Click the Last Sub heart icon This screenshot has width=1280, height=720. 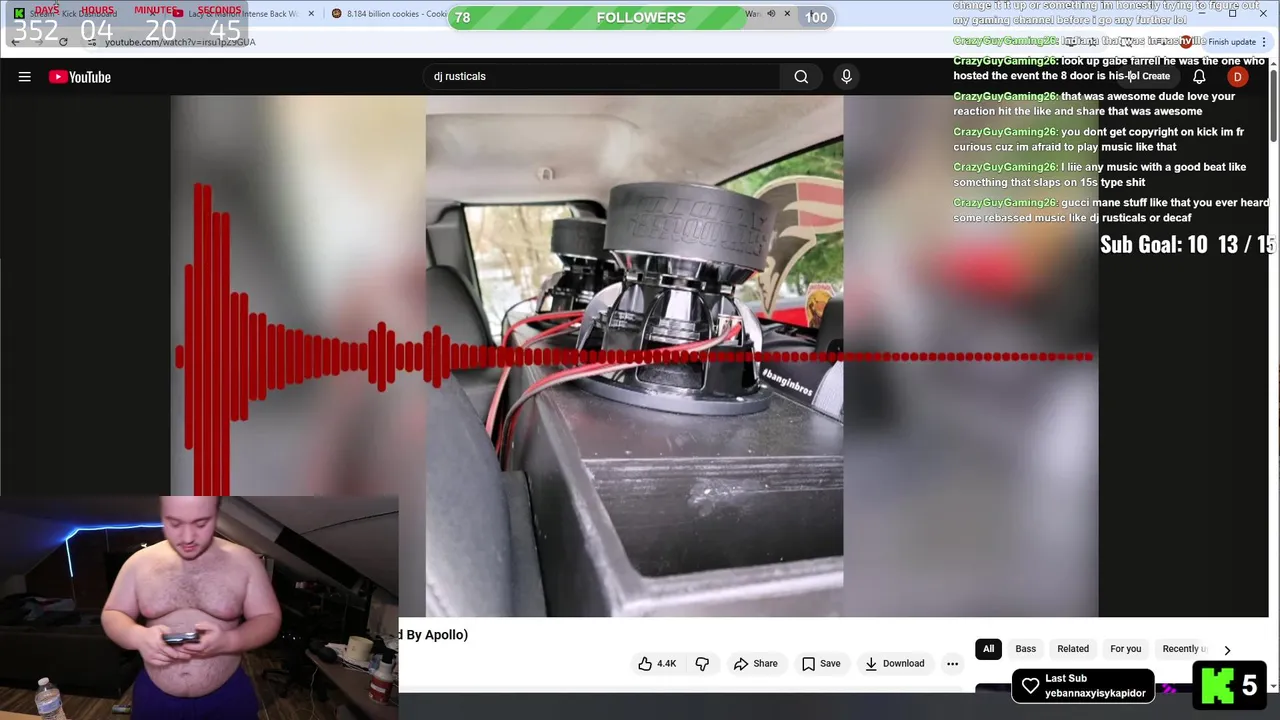click(1030, 686)
